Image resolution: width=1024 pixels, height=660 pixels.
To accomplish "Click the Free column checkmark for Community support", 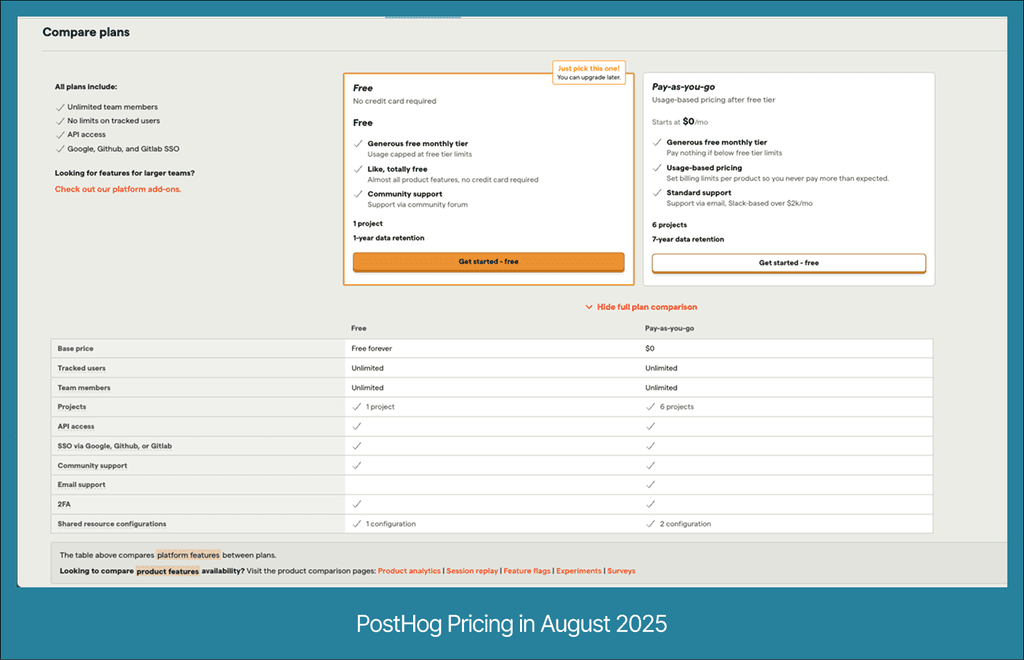I will tap(357, 465).
